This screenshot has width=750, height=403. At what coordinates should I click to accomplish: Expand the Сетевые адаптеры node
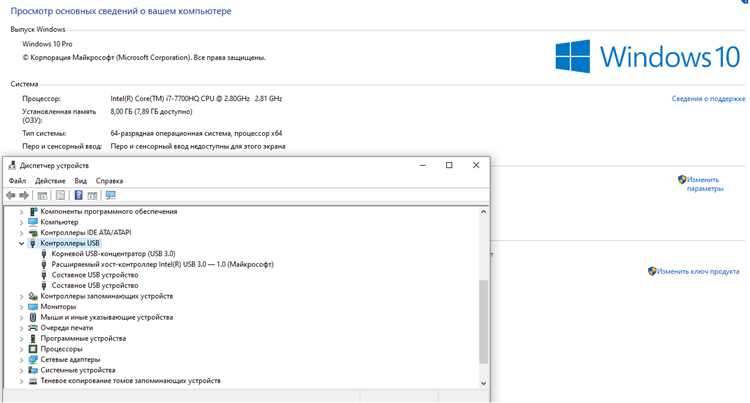(21, 359)
